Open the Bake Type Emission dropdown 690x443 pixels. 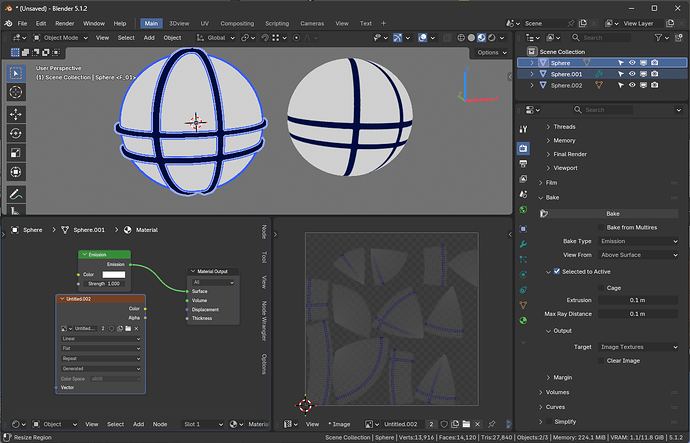pos(638,241)
